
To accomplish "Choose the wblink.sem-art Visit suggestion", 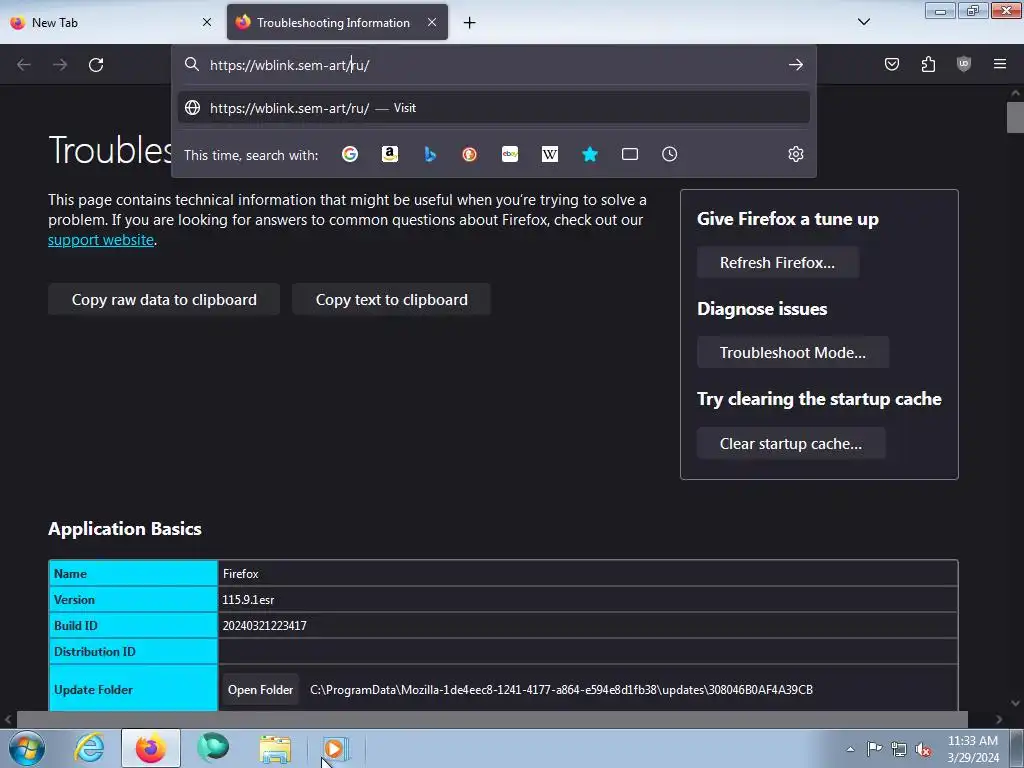I will coord(494,108).
